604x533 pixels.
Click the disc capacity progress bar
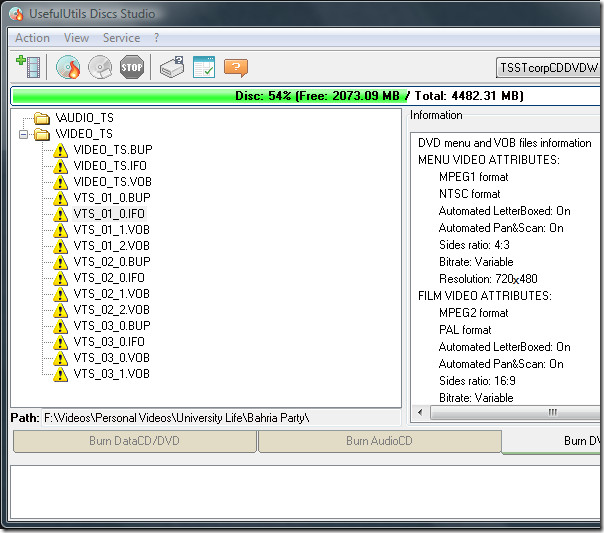[x=306, y=96]
